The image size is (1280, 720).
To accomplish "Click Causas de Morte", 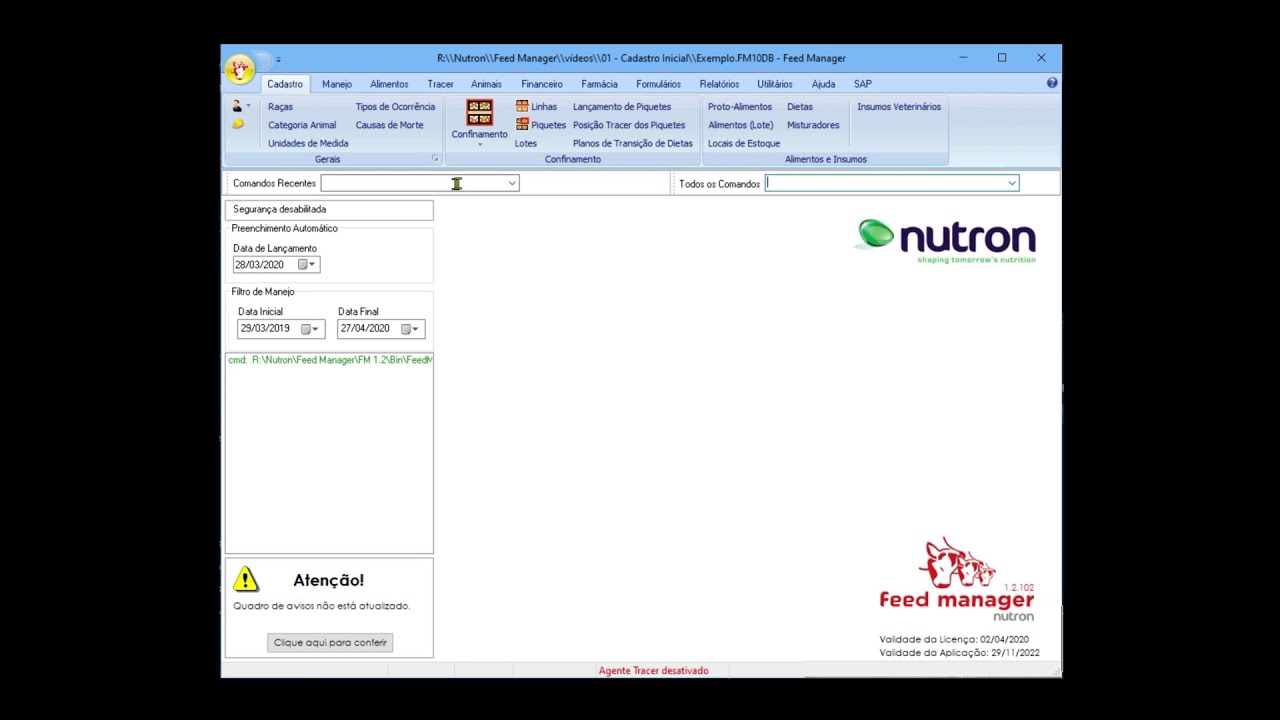I will [x=389, y=125].
